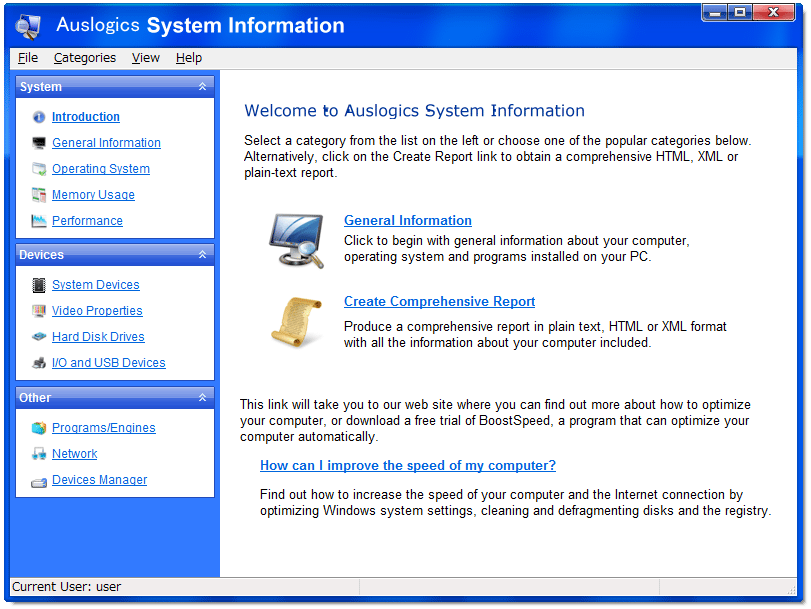Viewport: 811px width, 609px height.
Task: Click the large monitor with magnifier icon
Action: (297, 241)
